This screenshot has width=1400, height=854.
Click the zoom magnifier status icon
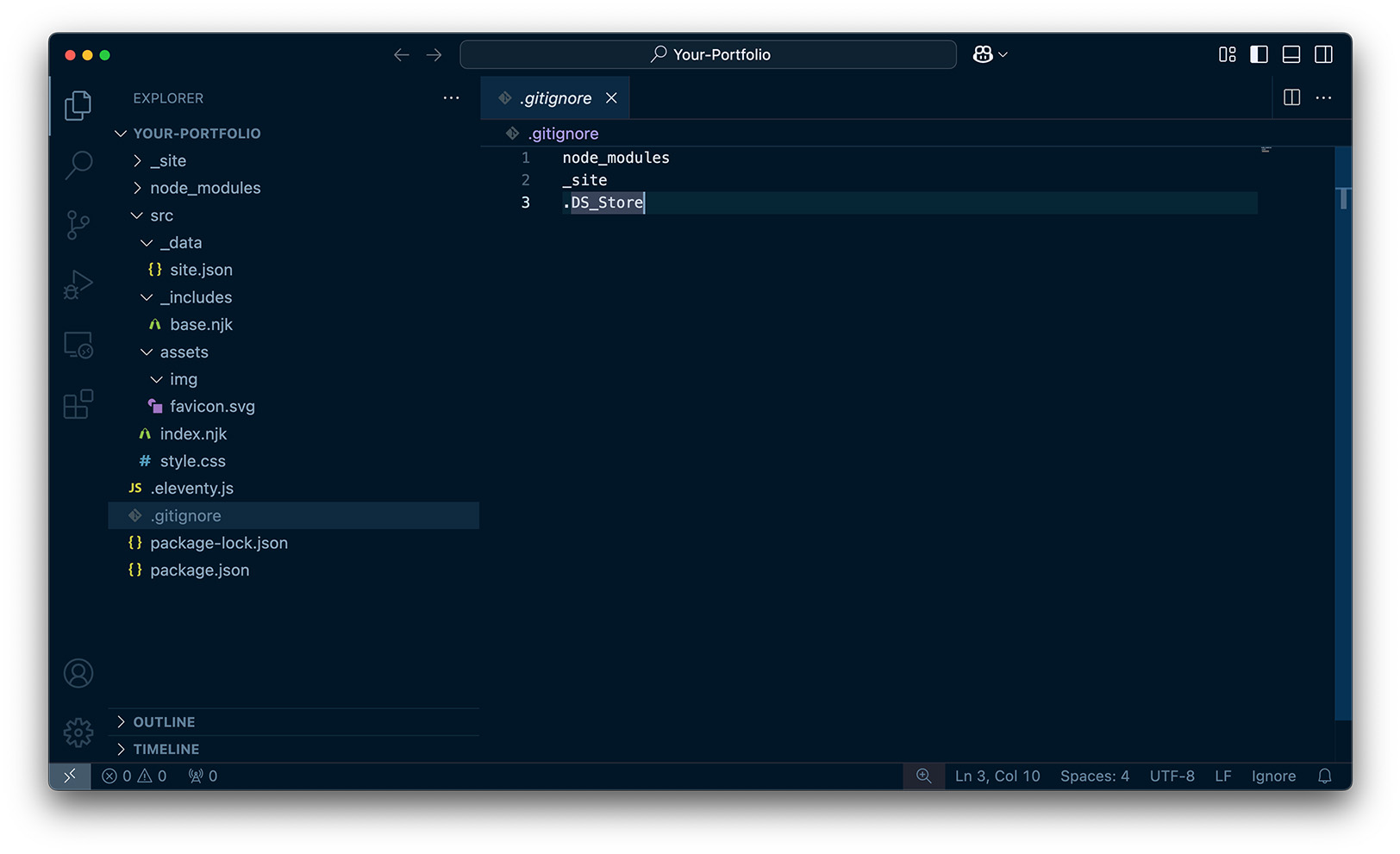tap(923, 776)
